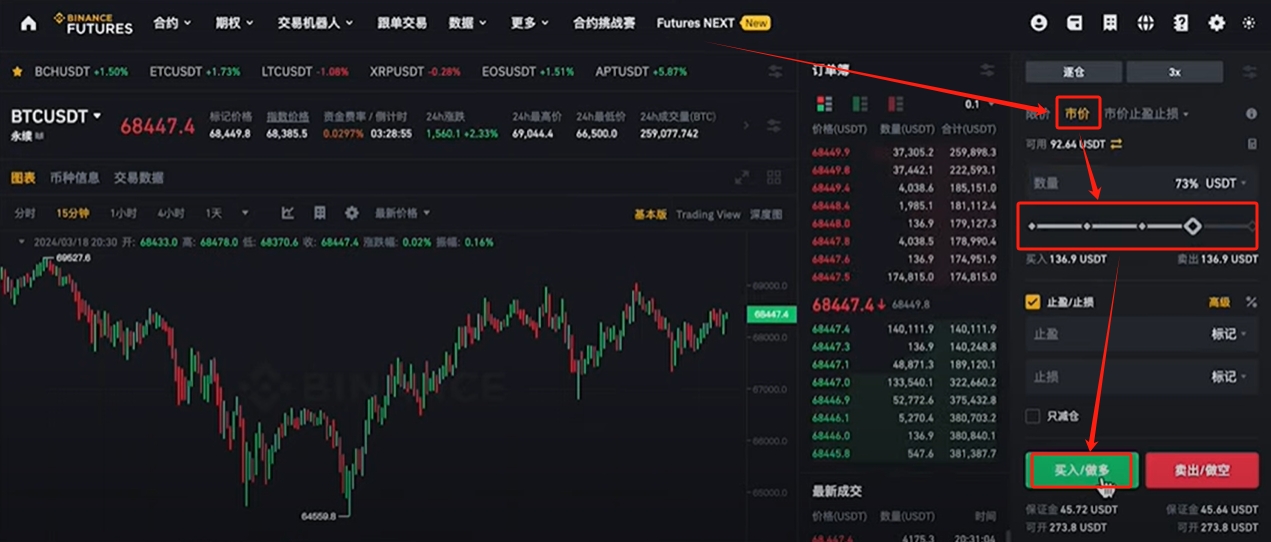The image size is (1271, 542).
Task: Switch to Trading View chart
Action: point(708,214)
